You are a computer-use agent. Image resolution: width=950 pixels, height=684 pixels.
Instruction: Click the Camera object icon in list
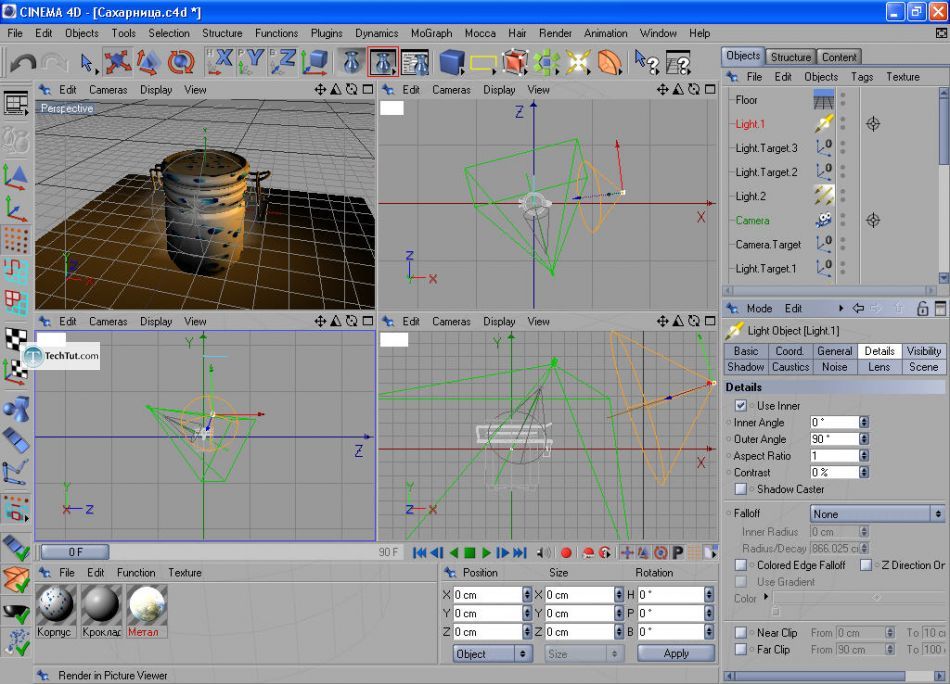tap(823, 220)
